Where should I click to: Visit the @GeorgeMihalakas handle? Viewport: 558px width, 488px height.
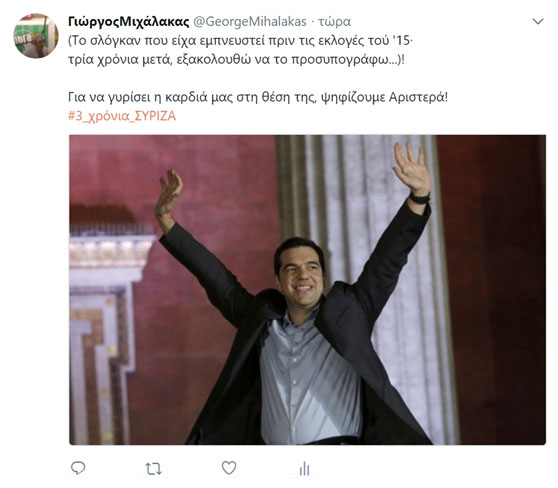(x=250, y=22)
